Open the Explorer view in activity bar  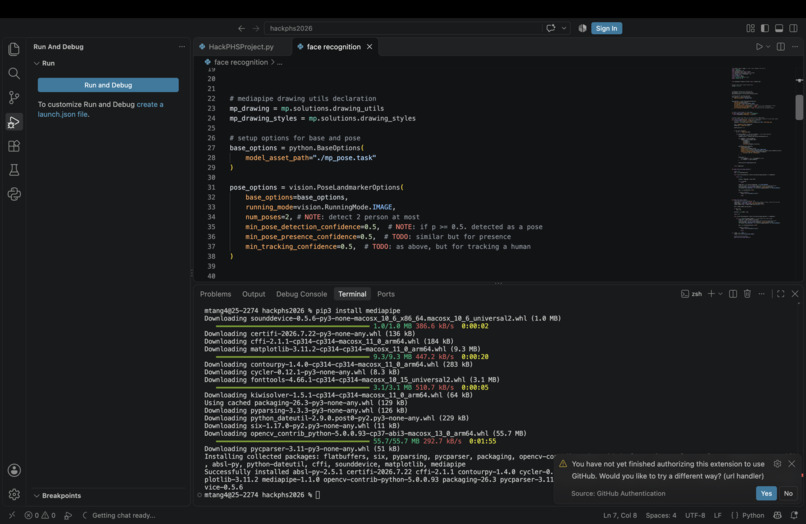tap(14, 49)
